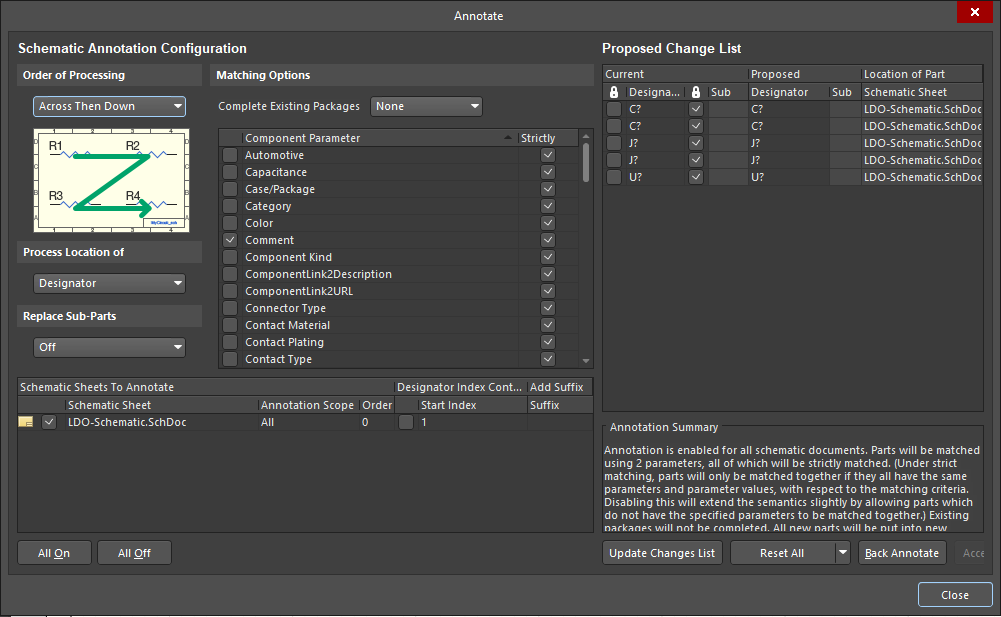Click Update Changes List
Image resolution: width=1001 pixels, height=617 pixels.
click(x=661, y=552)
